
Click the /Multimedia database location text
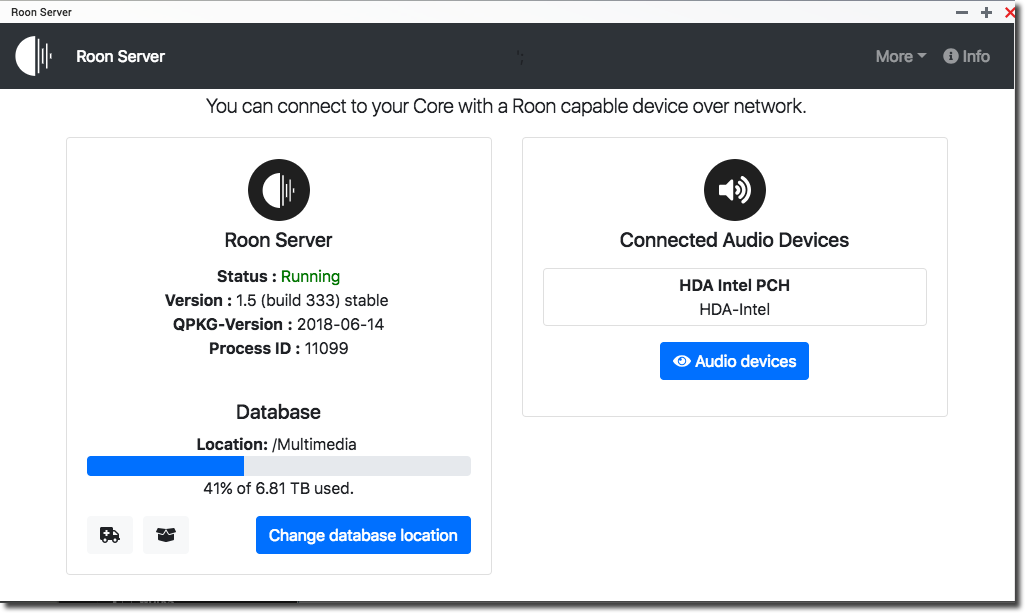tap(314, 444)
